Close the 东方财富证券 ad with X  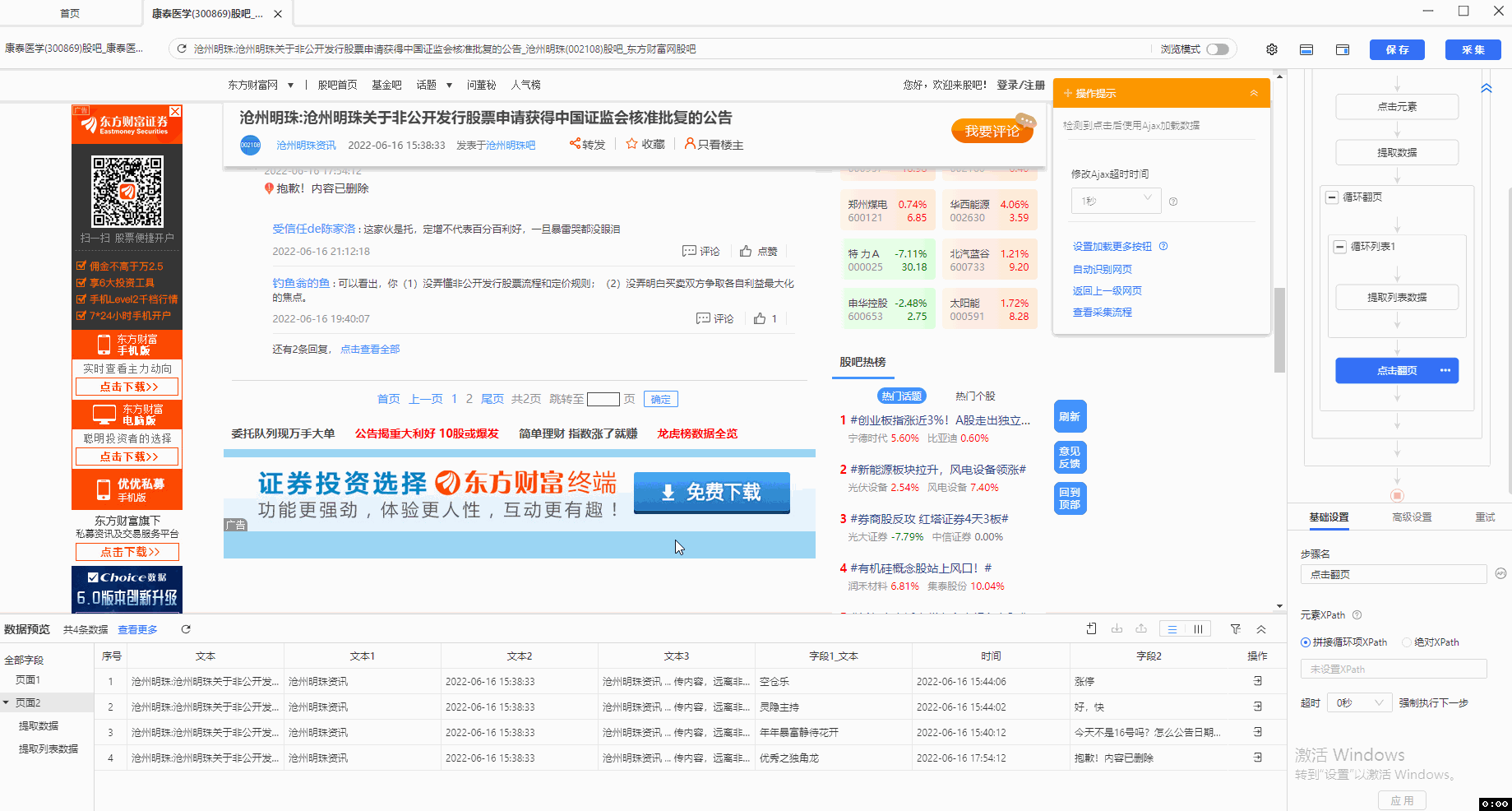tap(175, 111)
